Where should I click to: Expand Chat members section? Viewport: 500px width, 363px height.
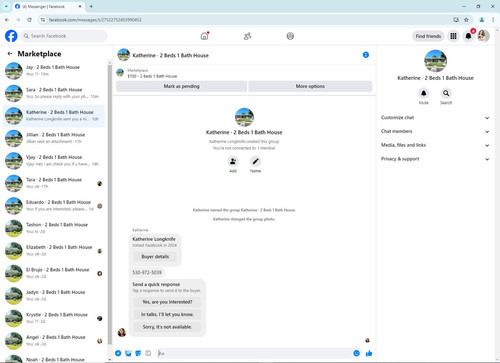[435, 131]
